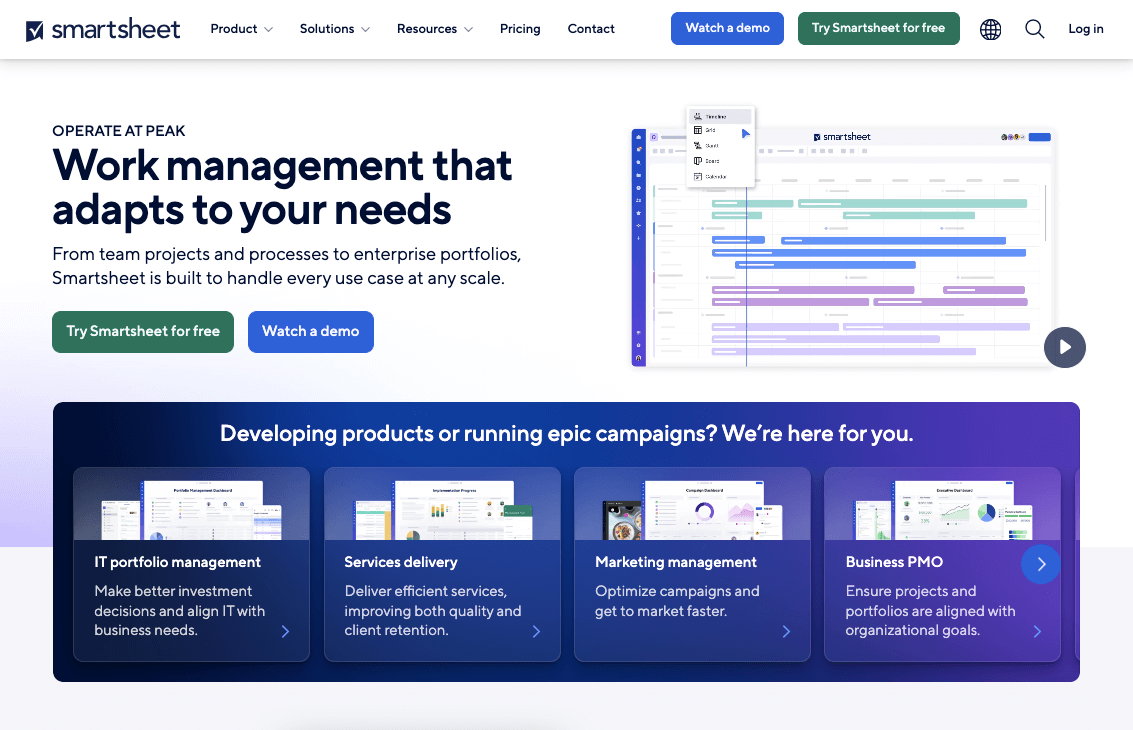Click the arrow on the Business PMO card
Screen dimensions: 1133x730
point(1037,631)
